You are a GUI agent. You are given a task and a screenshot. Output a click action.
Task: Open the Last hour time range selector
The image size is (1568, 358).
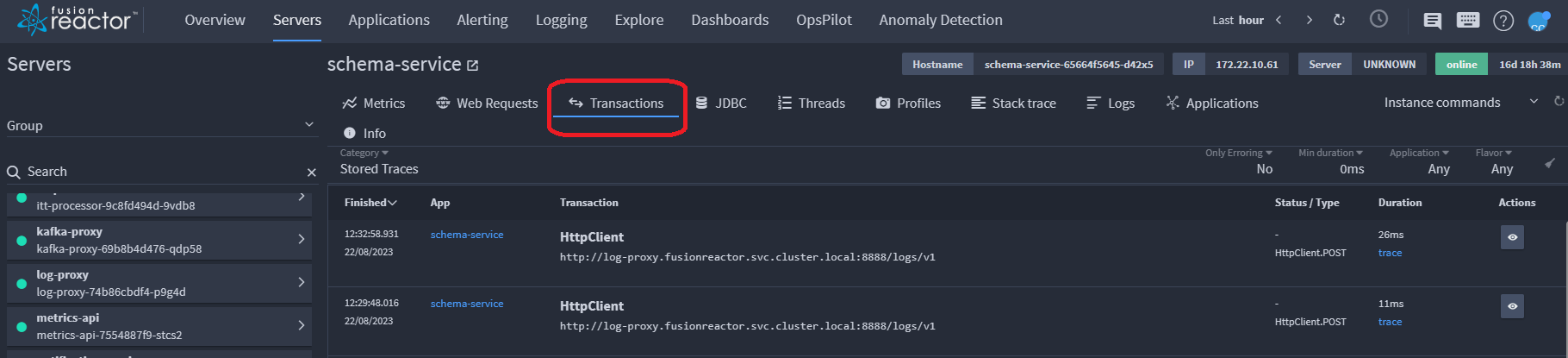[1238, 20]
